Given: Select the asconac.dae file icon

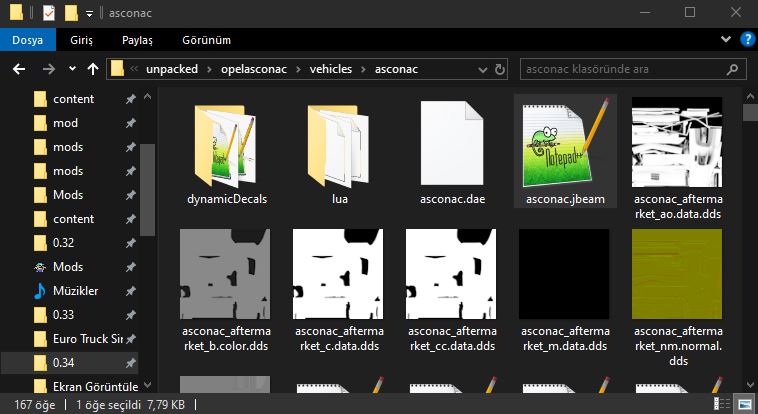Looking at the screenshot, I should tap(452, 143).
